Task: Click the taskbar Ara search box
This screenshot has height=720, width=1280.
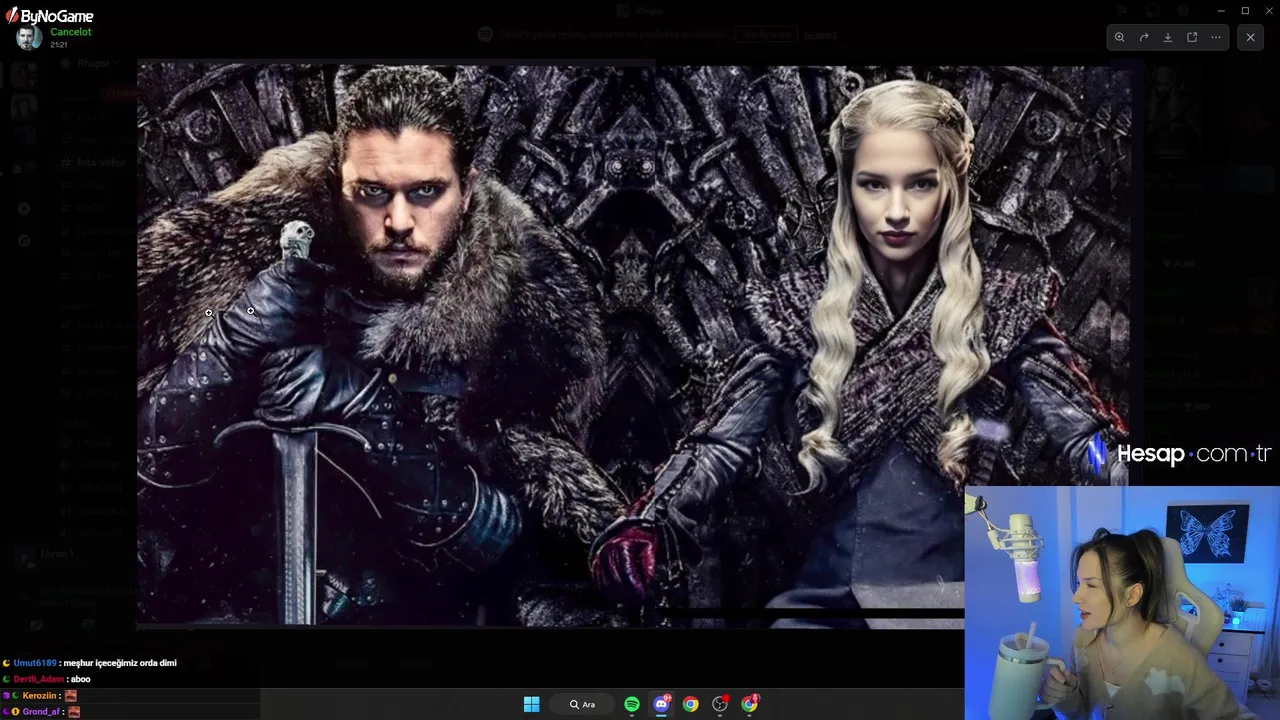Action: [x=583, y=704]
